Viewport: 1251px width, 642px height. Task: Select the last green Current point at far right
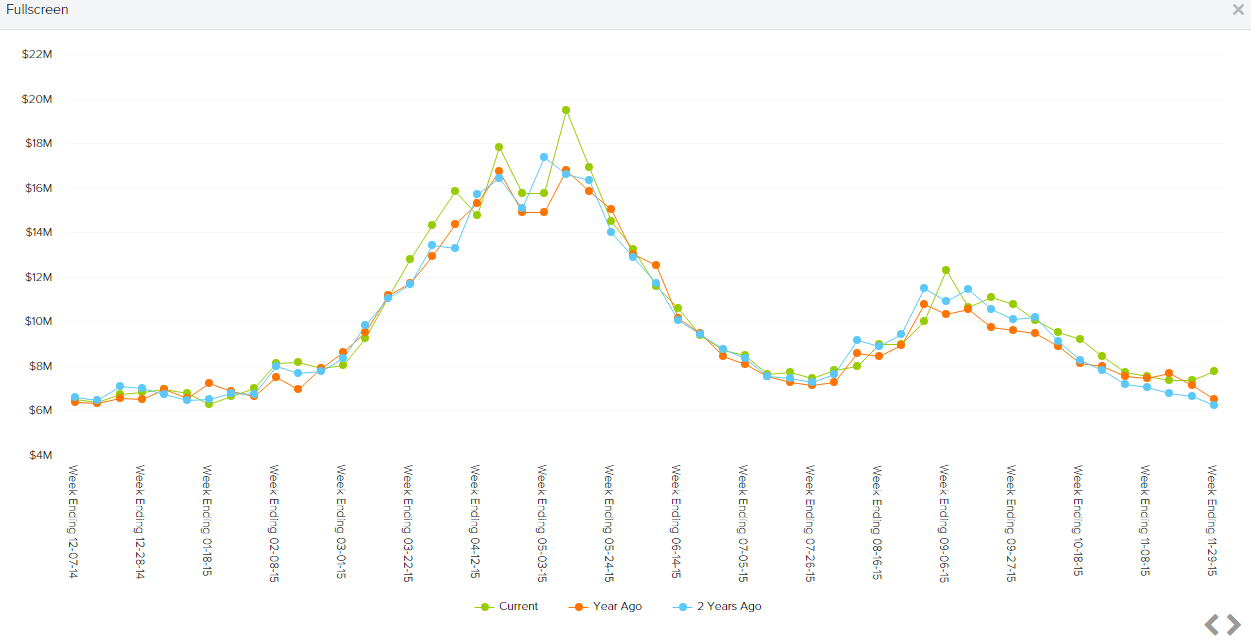click(1214, 371)
